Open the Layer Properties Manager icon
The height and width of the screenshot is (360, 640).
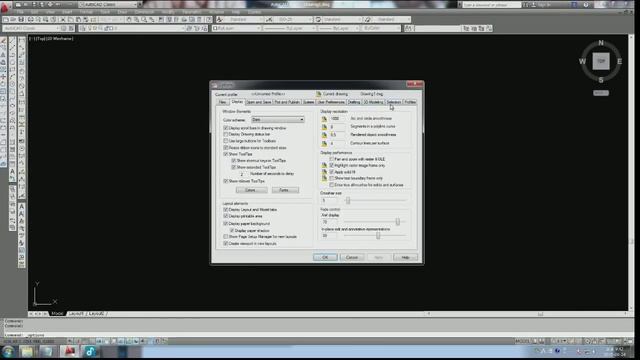[82, 28]
